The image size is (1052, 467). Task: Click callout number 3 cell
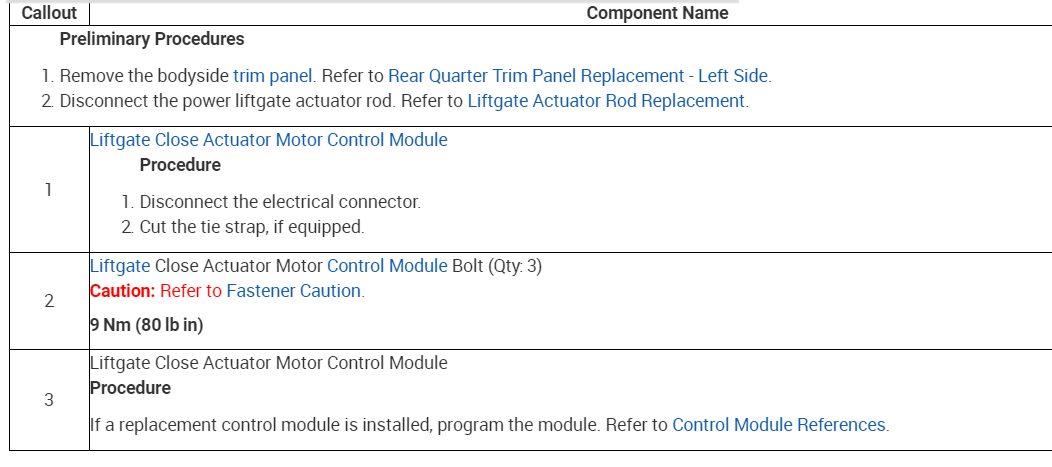click(x=48, y=400)
